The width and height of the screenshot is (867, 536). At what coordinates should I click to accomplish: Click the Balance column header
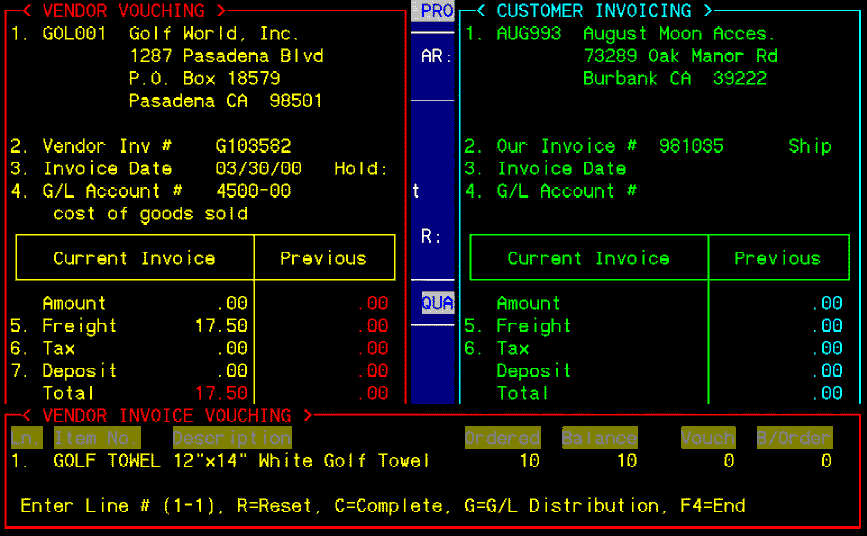point(599,438)
